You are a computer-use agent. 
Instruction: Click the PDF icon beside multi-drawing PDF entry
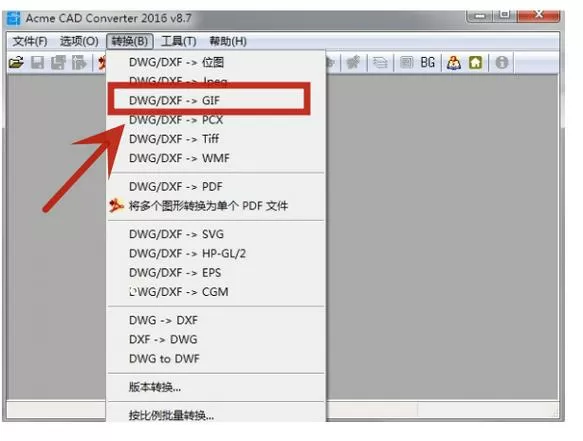pyautogui.click(x=116, y=205)
